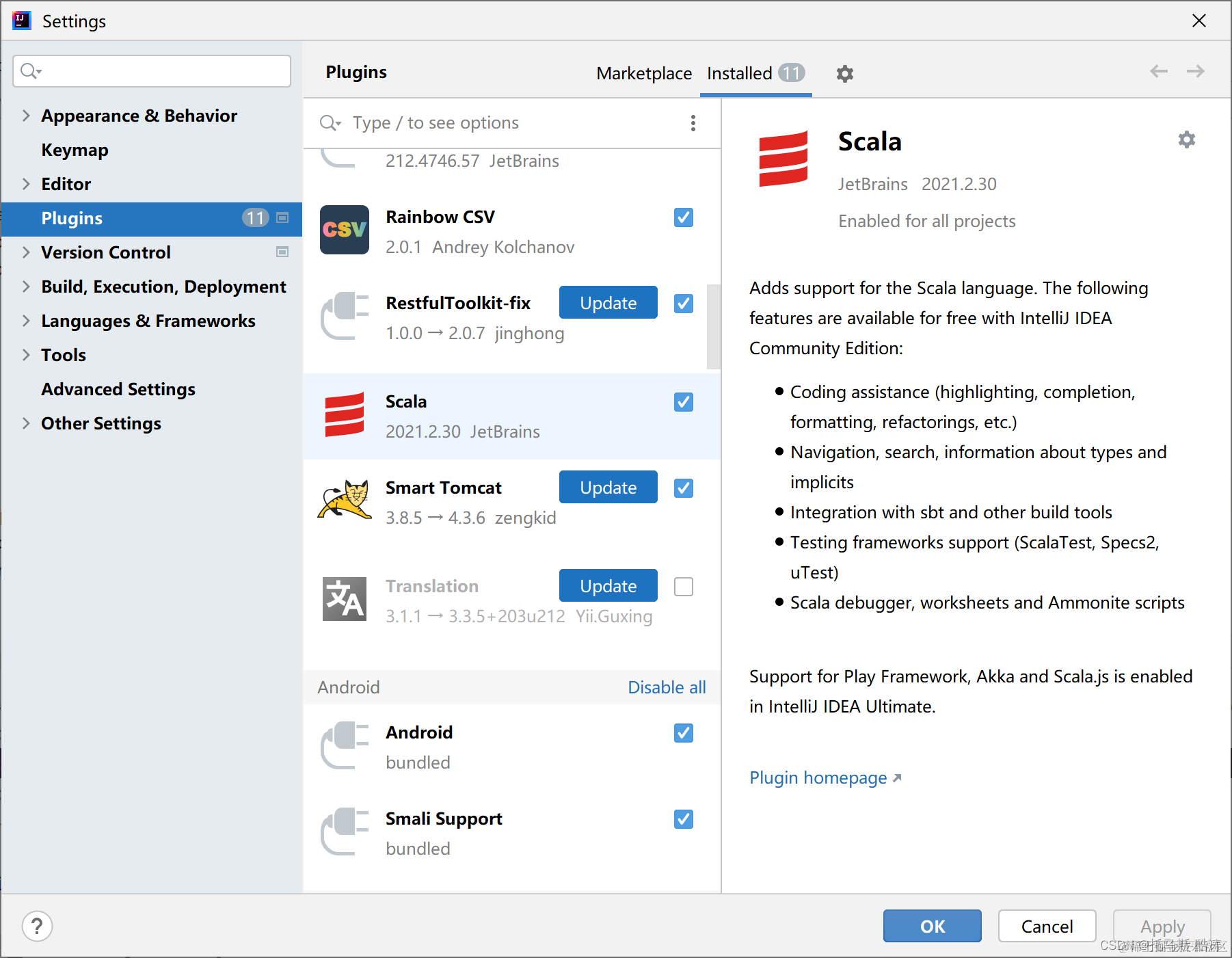The height and width of the screenshot is (958, 1232).
Task: Click the Android plugin plug icon
Action: pyautogui.click(x=345, y=745)
